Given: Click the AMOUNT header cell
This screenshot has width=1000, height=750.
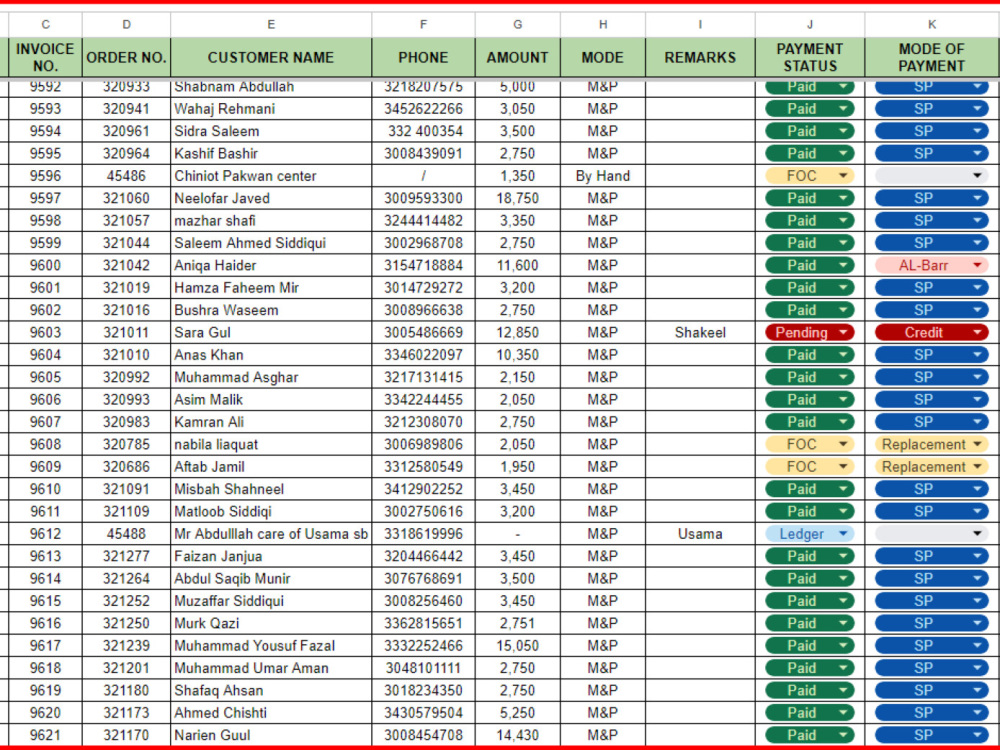Looking at the screenshot, I should 518,57.
